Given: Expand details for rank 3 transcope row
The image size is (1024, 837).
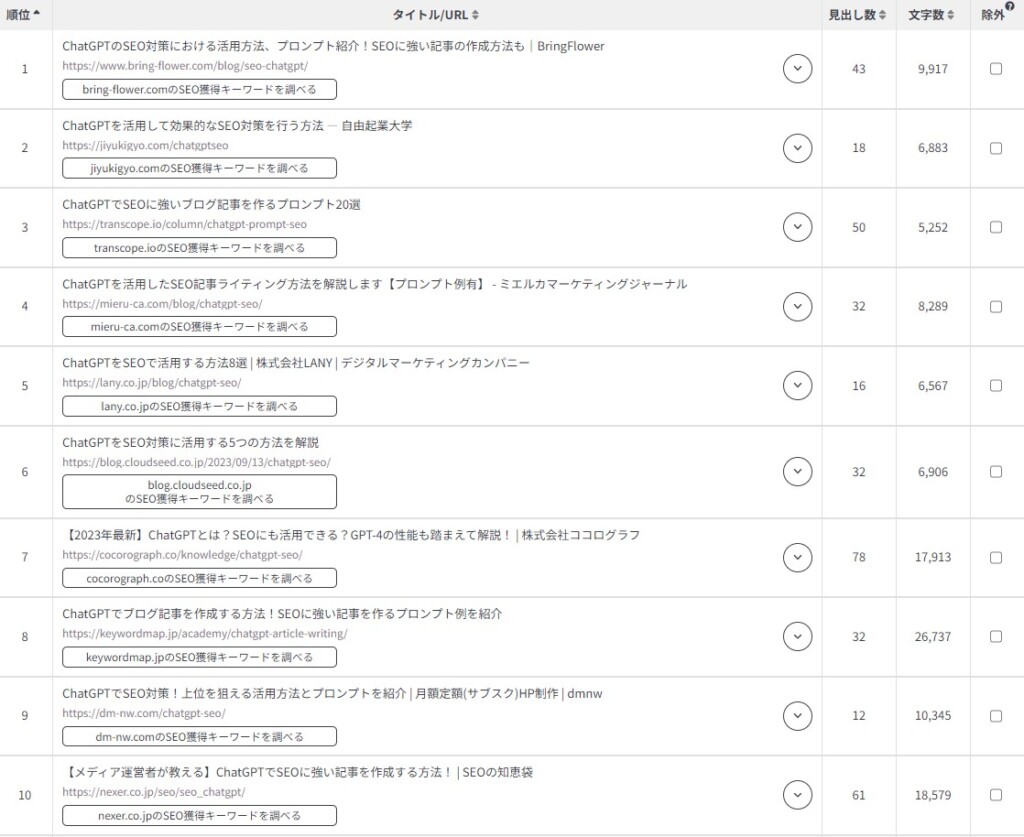Looking at the screenshot, I should (x=797, y=227).
